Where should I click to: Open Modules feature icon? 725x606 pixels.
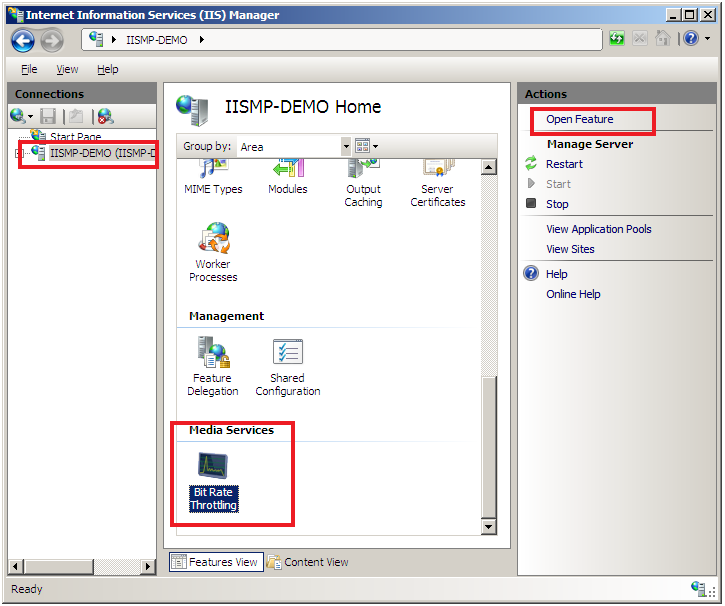coord(288,177)
